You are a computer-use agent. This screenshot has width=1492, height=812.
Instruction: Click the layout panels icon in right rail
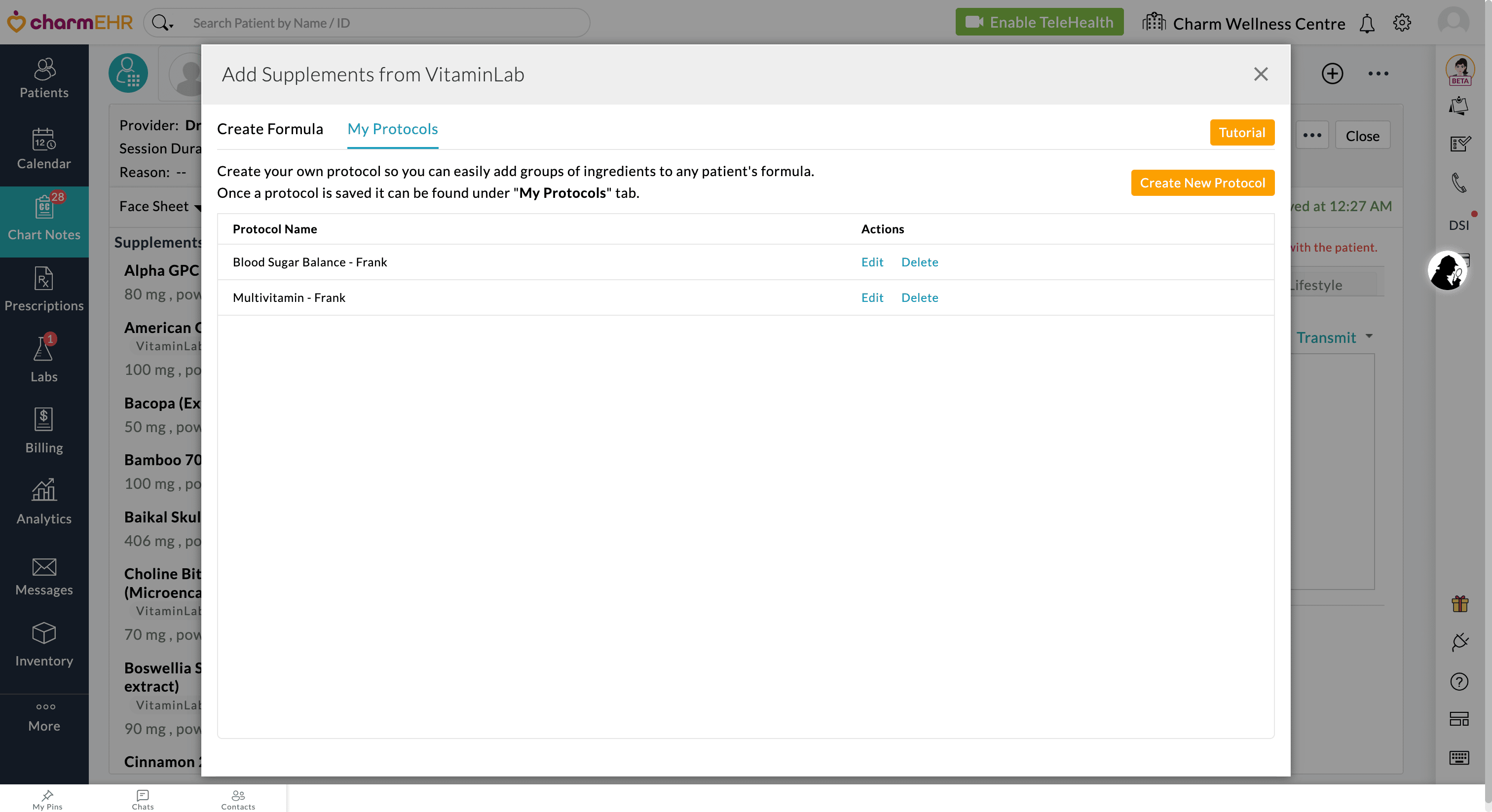1459,719
